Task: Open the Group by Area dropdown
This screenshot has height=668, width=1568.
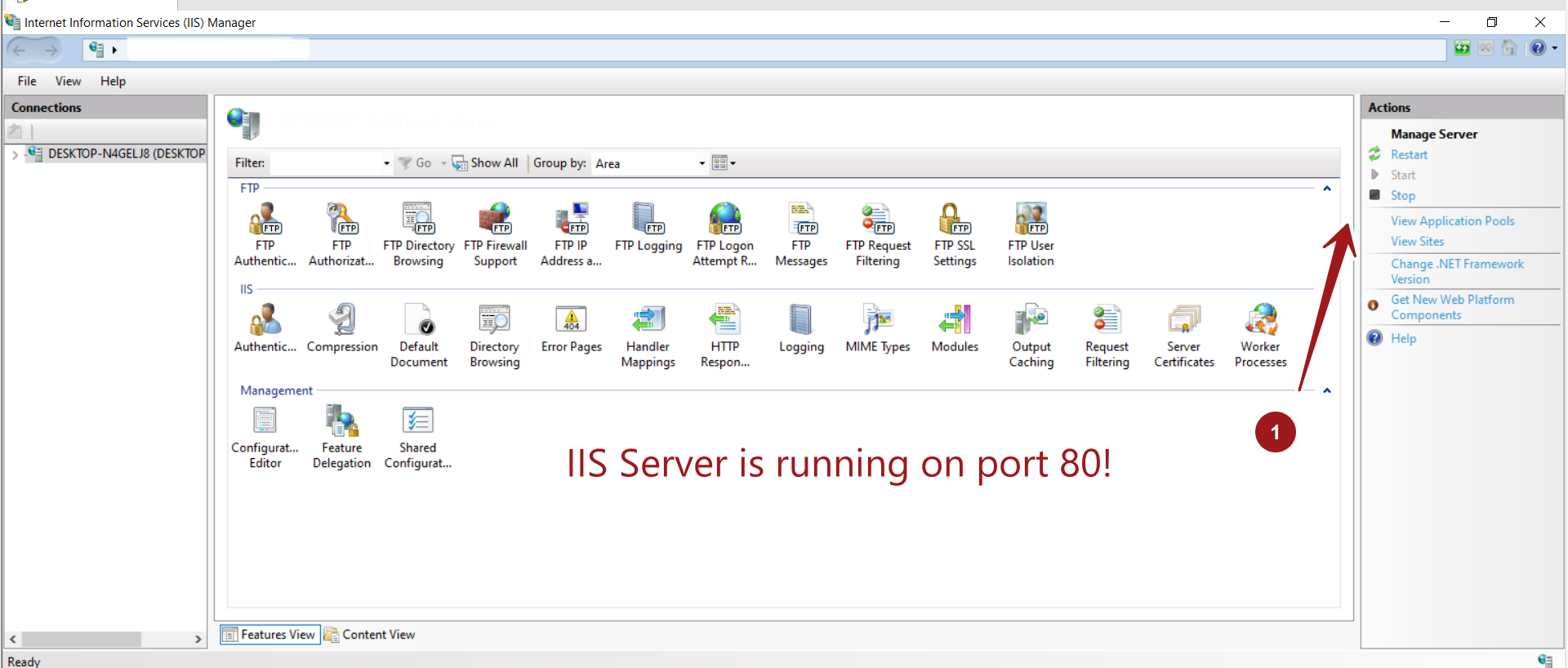Action: click(702, 163)
